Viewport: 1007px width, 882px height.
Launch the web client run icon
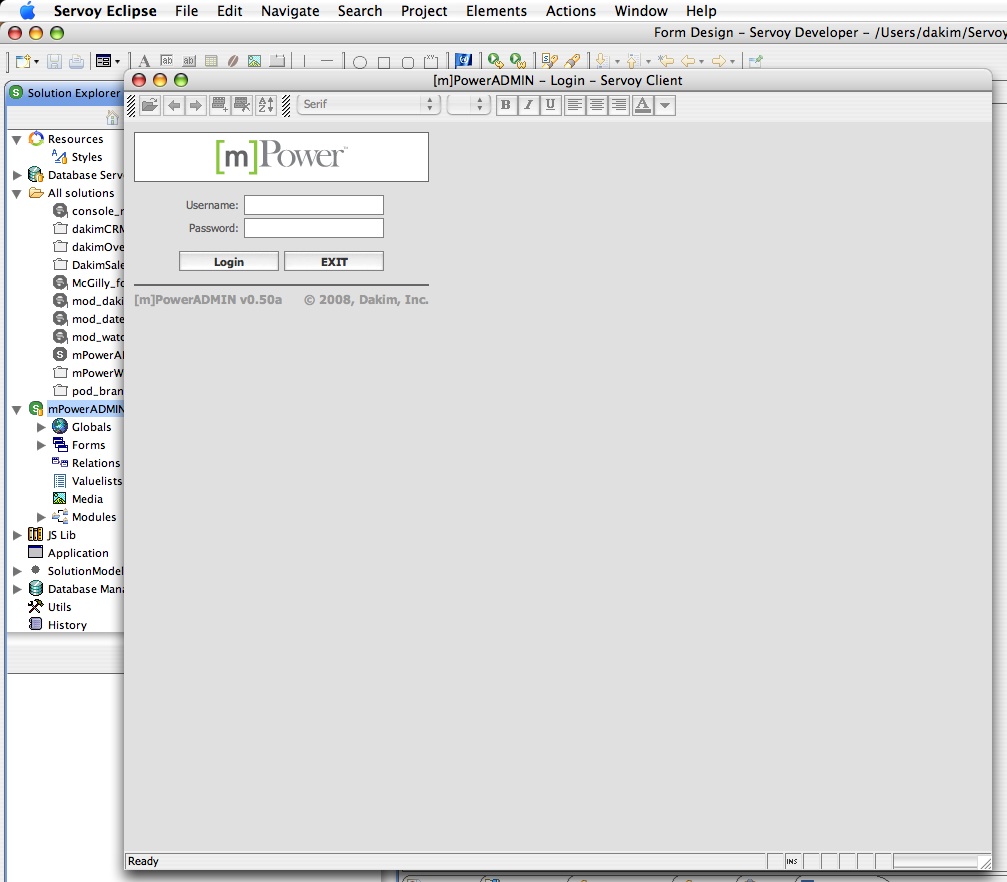pyautogui.click(x=518, y=60)
